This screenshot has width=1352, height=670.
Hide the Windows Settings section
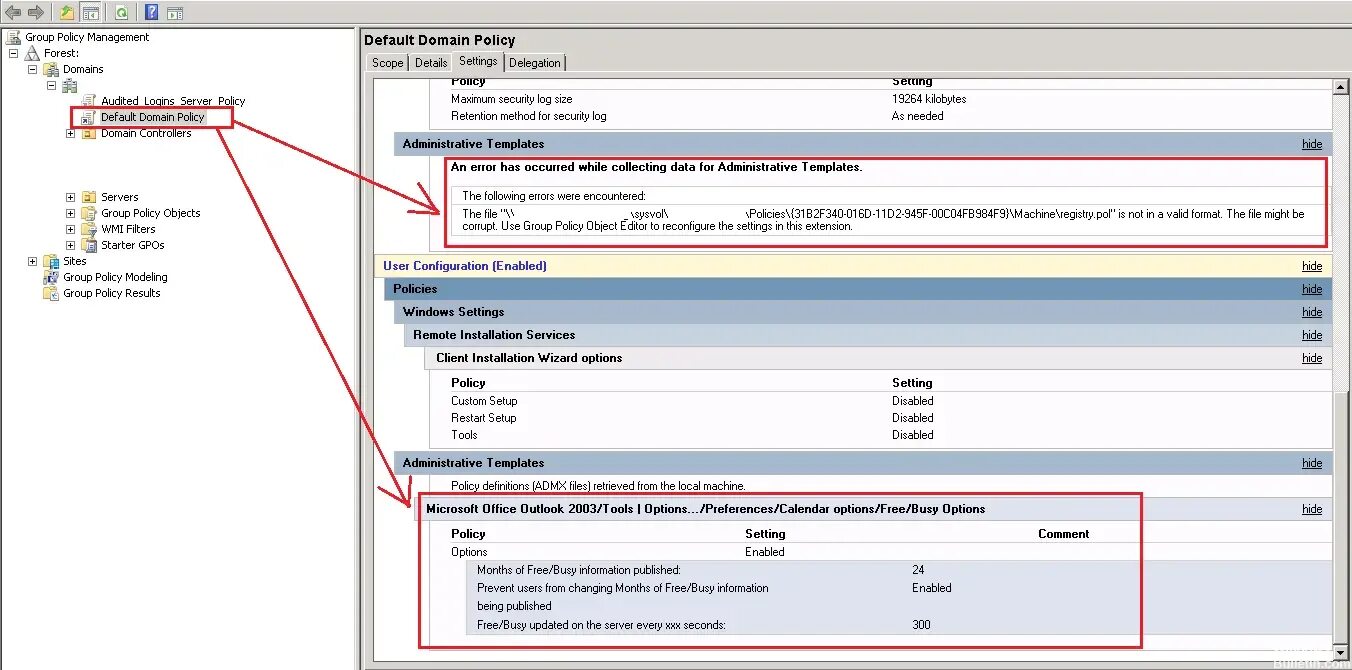click(1312, 312)
